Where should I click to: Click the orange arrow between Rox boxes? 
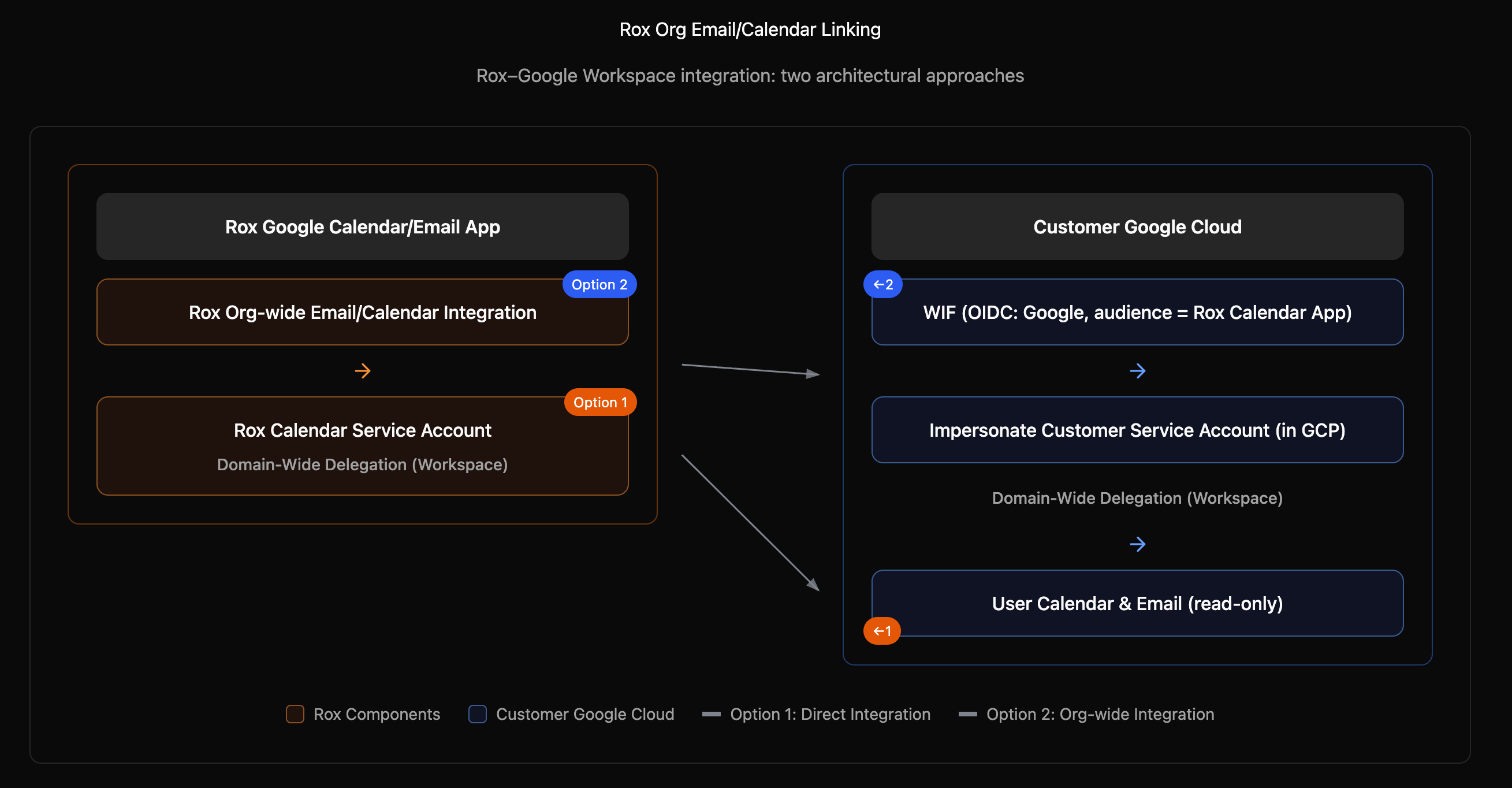tap(362, 370)
